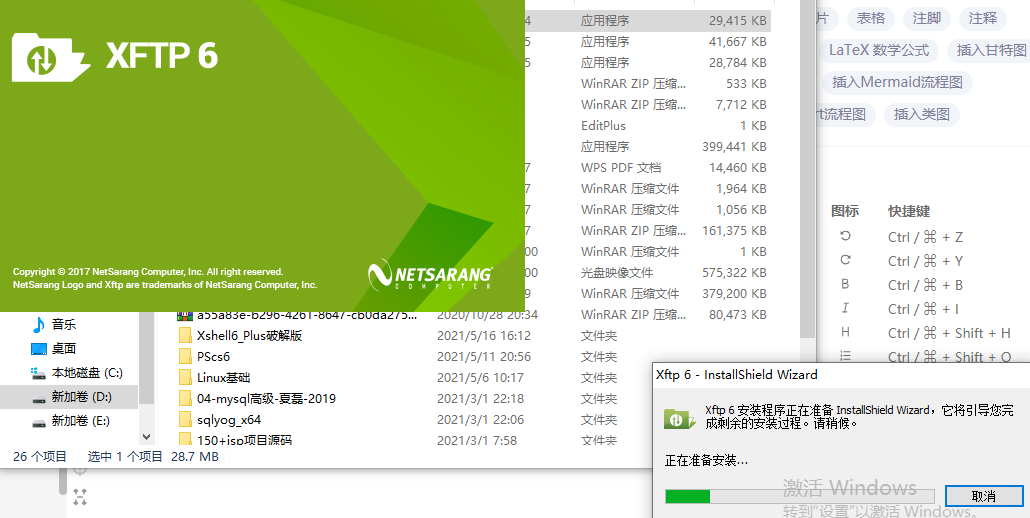
Task: Click the 575,322 KB size cell
Action: coord(734,272)
